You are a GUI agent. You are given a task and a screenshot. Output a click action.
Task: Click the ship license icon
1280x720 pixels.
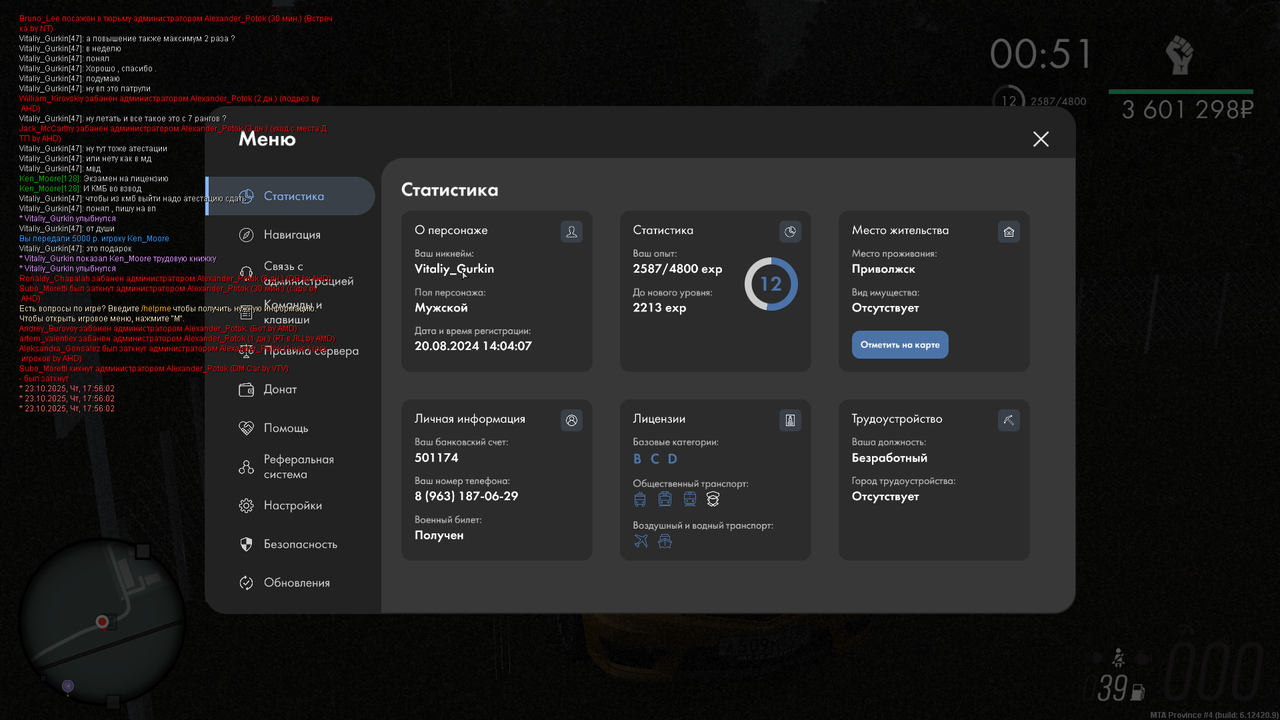coord(665,541)
